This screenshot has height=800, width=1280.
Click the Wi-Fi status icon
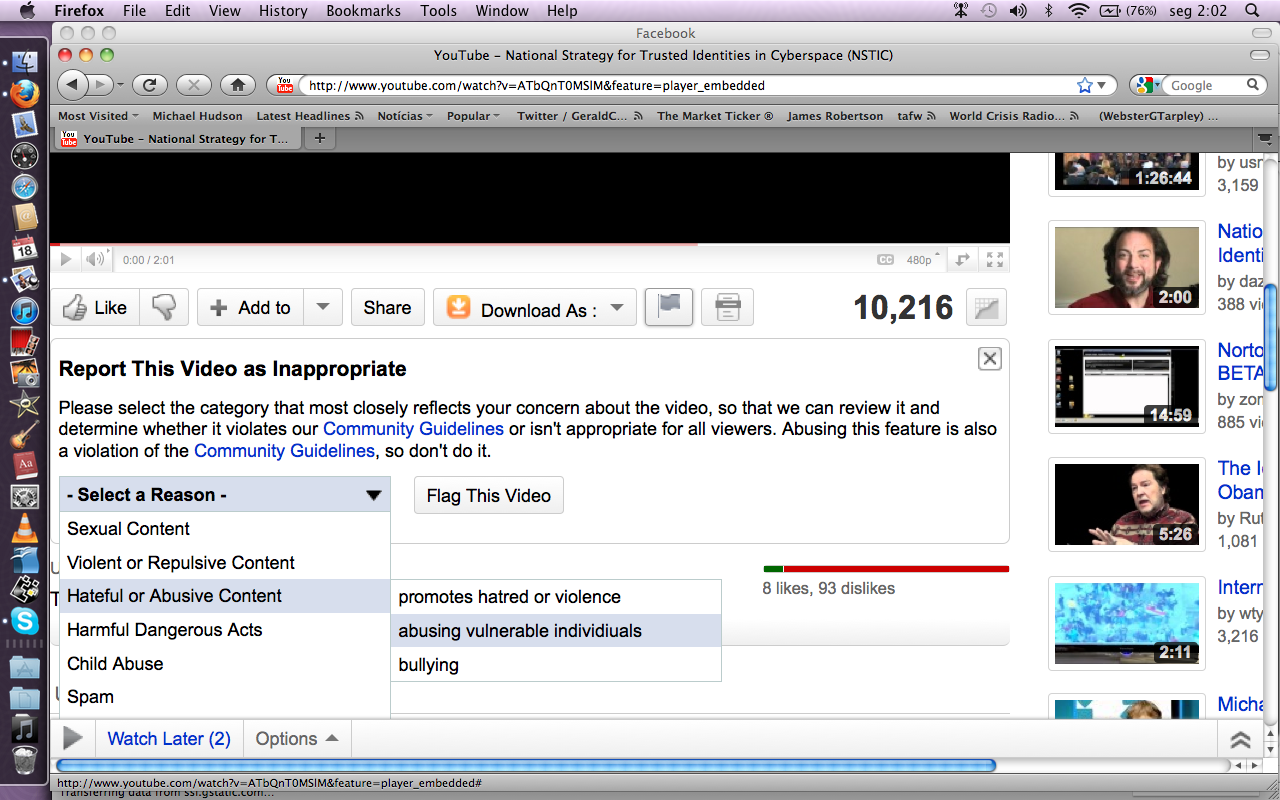(x=1078, y=11)
